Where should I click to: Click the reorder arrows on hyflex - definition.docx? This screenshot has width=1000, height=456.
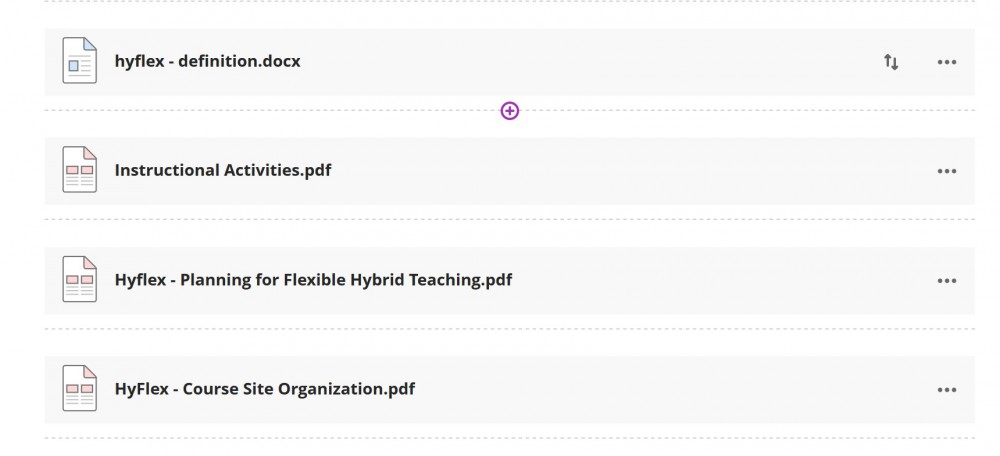891,62
